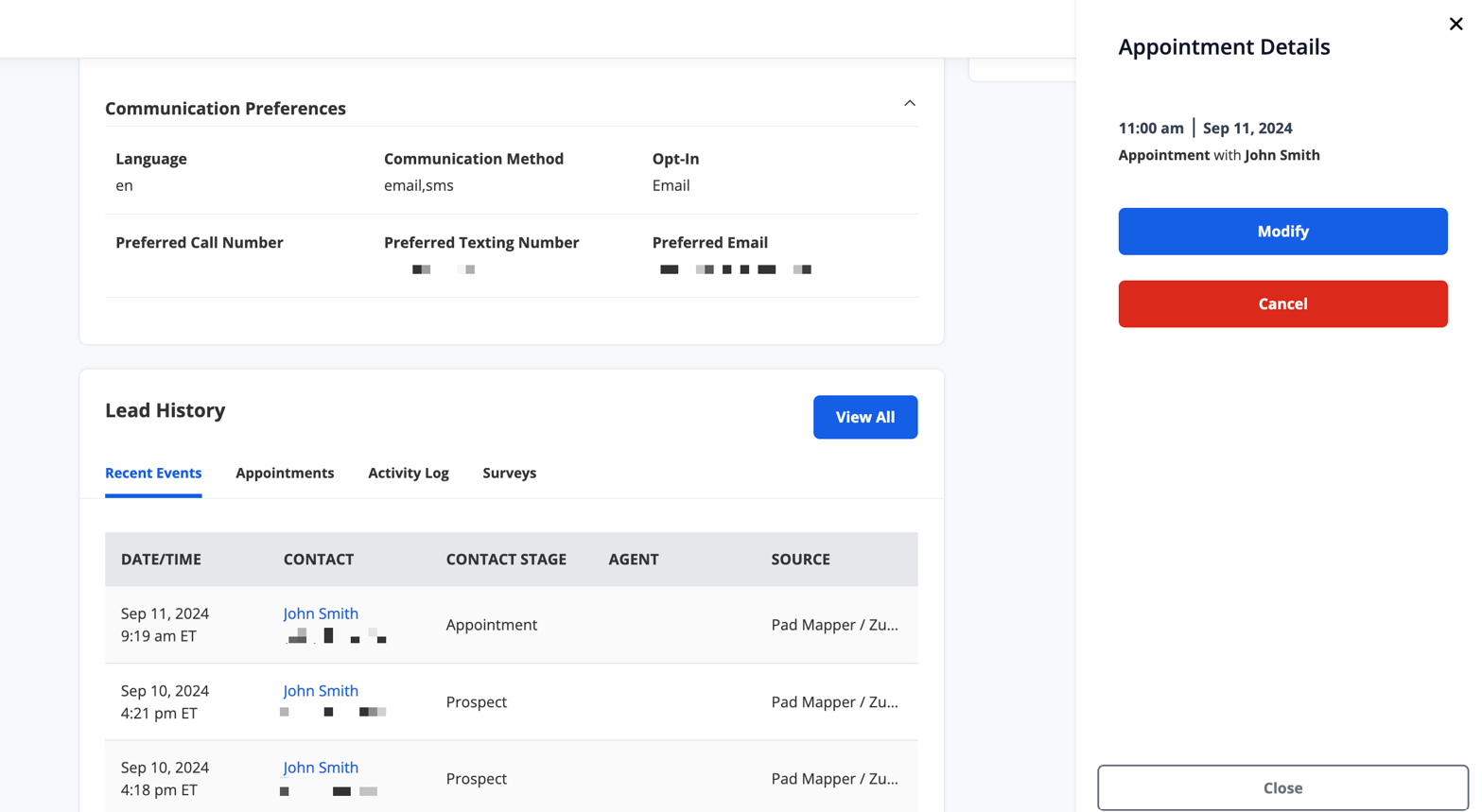Click Pad Mapper source in Appointment row
Viewport: 1482px width, 812px height.
tap(835, 625)
